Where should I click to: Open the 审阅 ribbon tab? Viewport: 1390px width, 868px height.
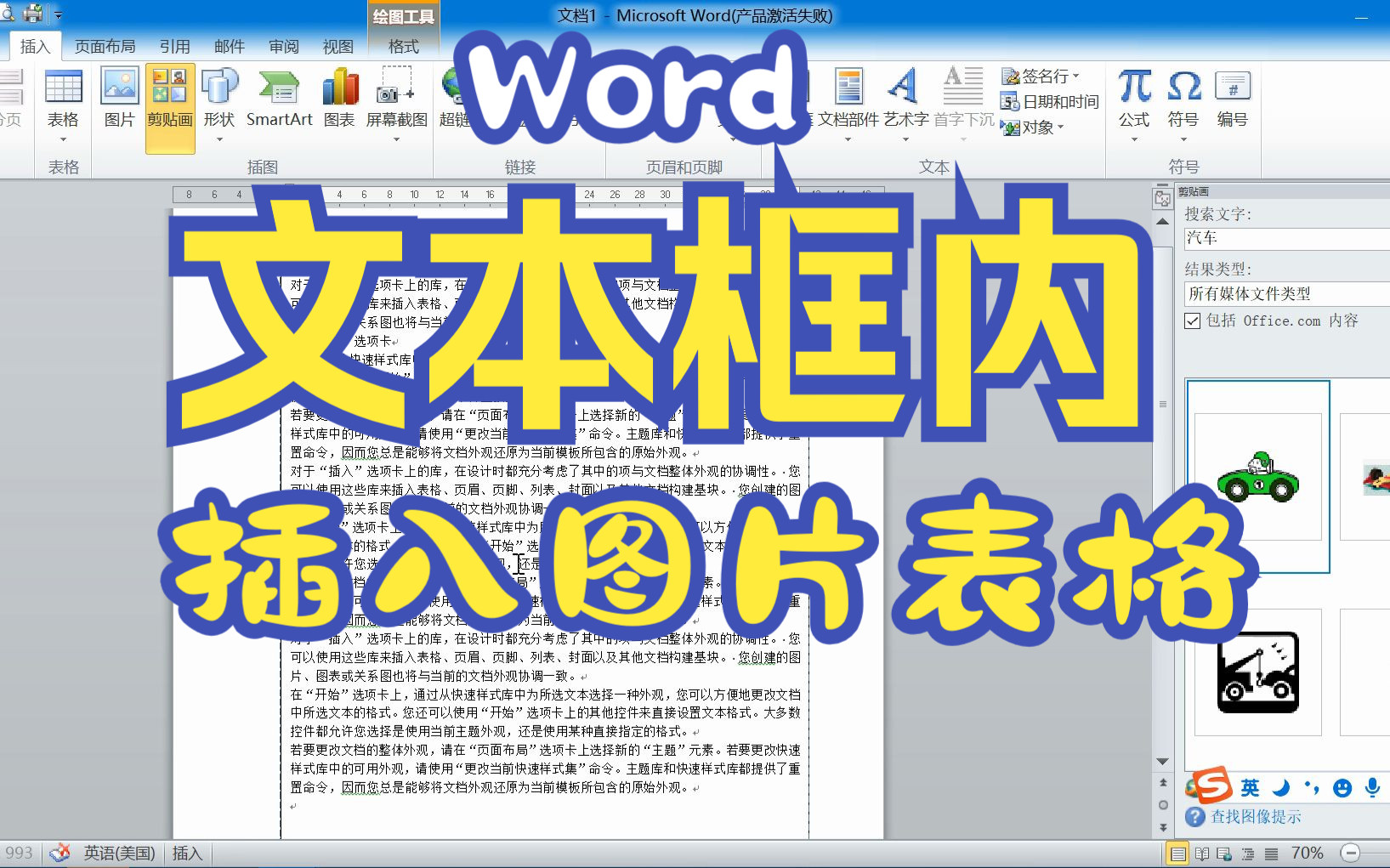(283, 47)
